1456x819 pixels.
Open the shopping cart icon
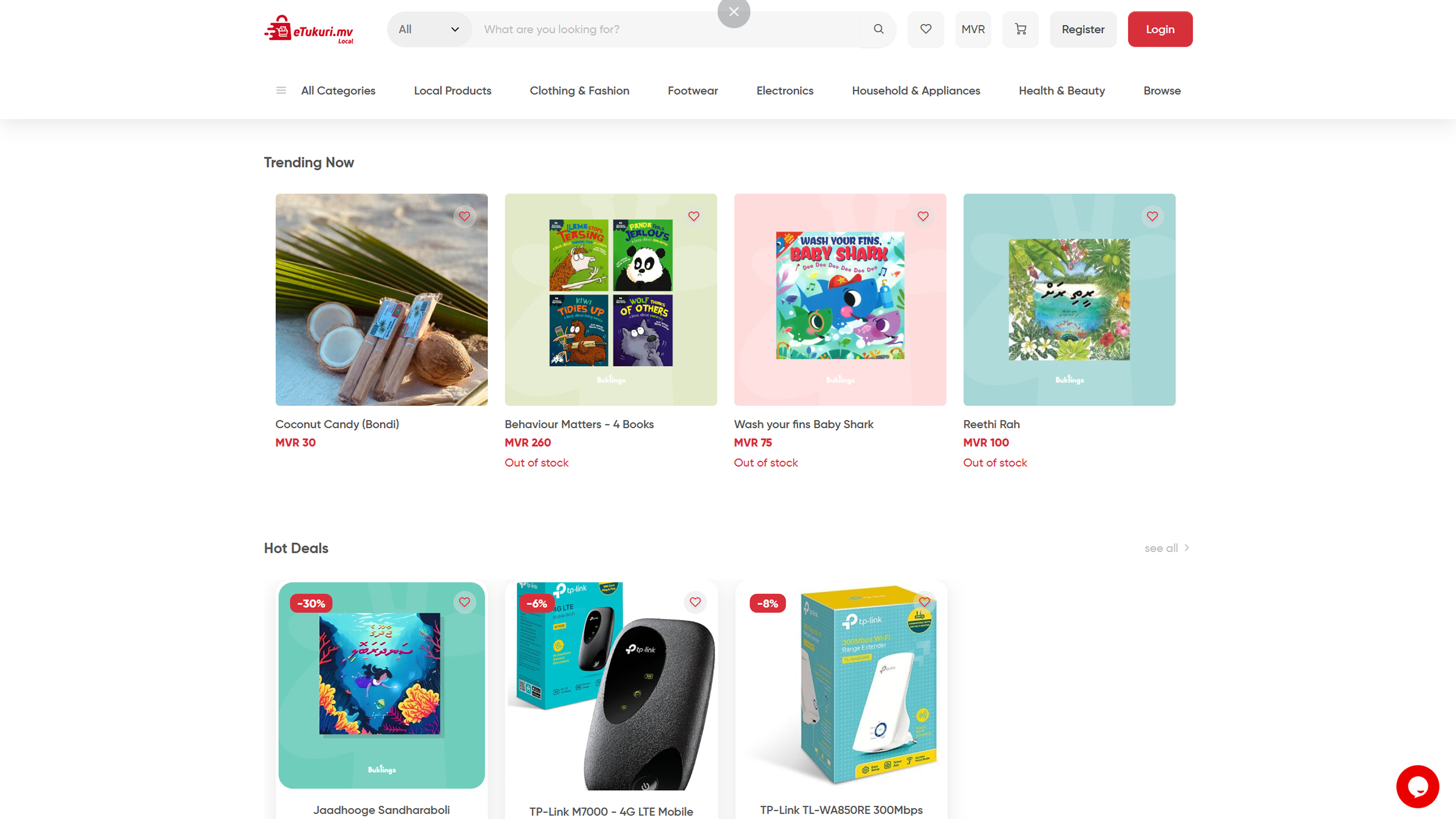(1020, 29)
